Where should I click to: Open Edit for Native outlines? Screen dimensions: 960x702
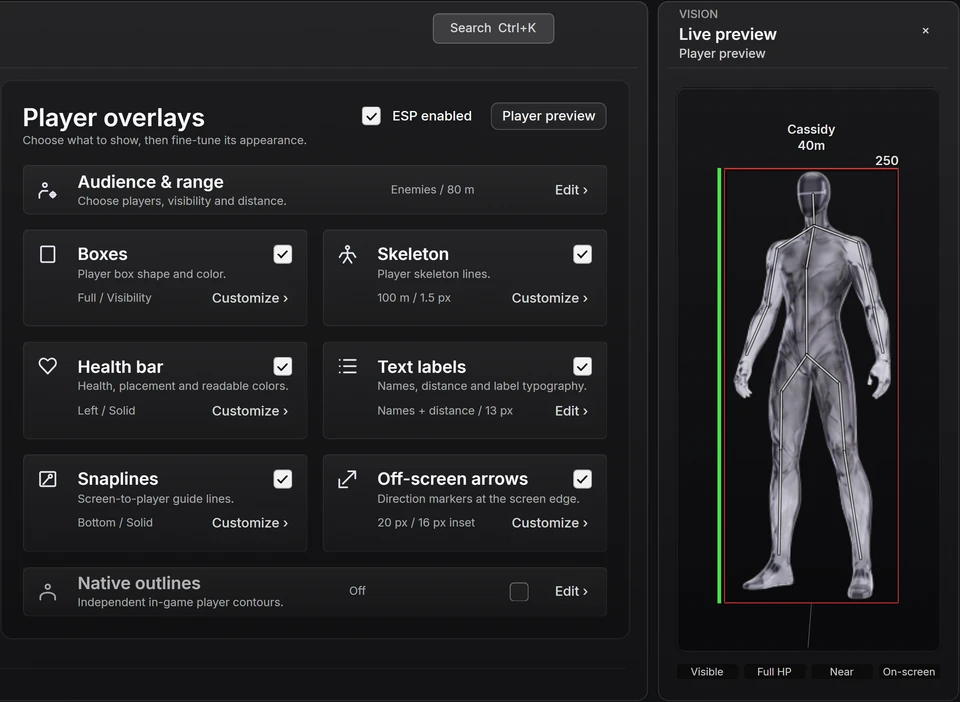pyautogui.click(x=571, y=591)
